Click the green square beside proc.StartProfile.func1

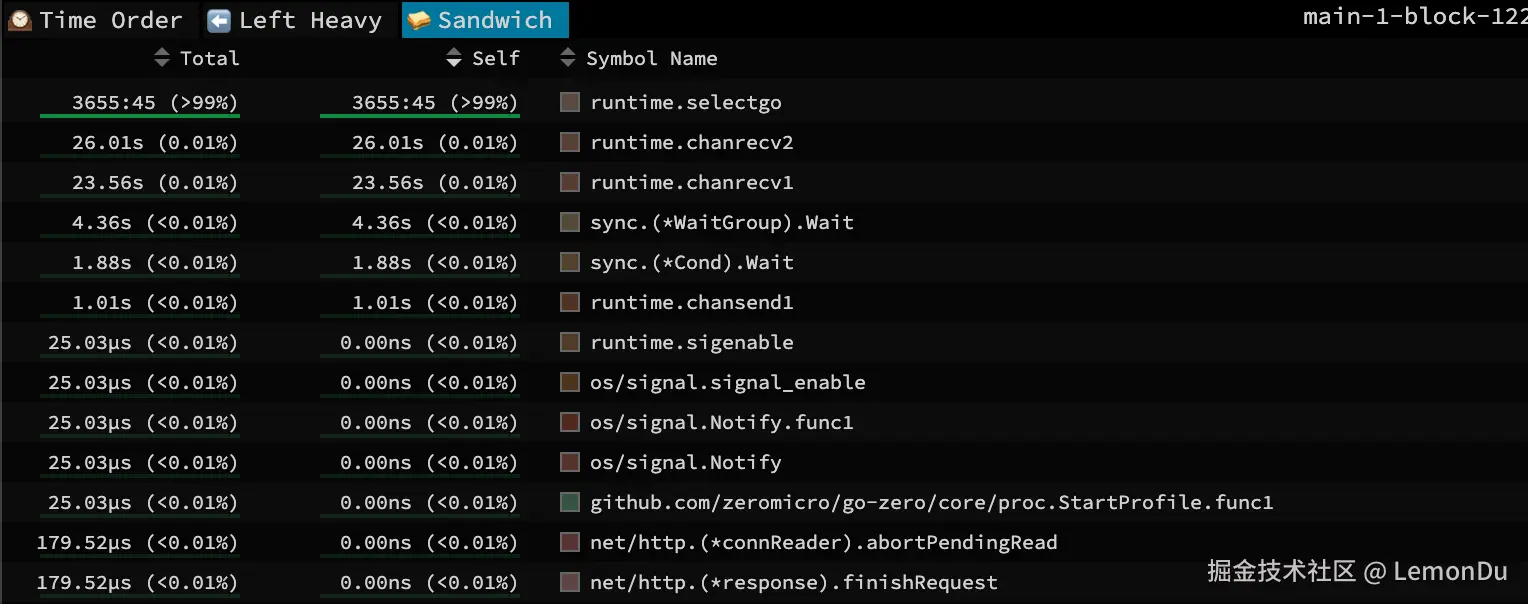570,502
